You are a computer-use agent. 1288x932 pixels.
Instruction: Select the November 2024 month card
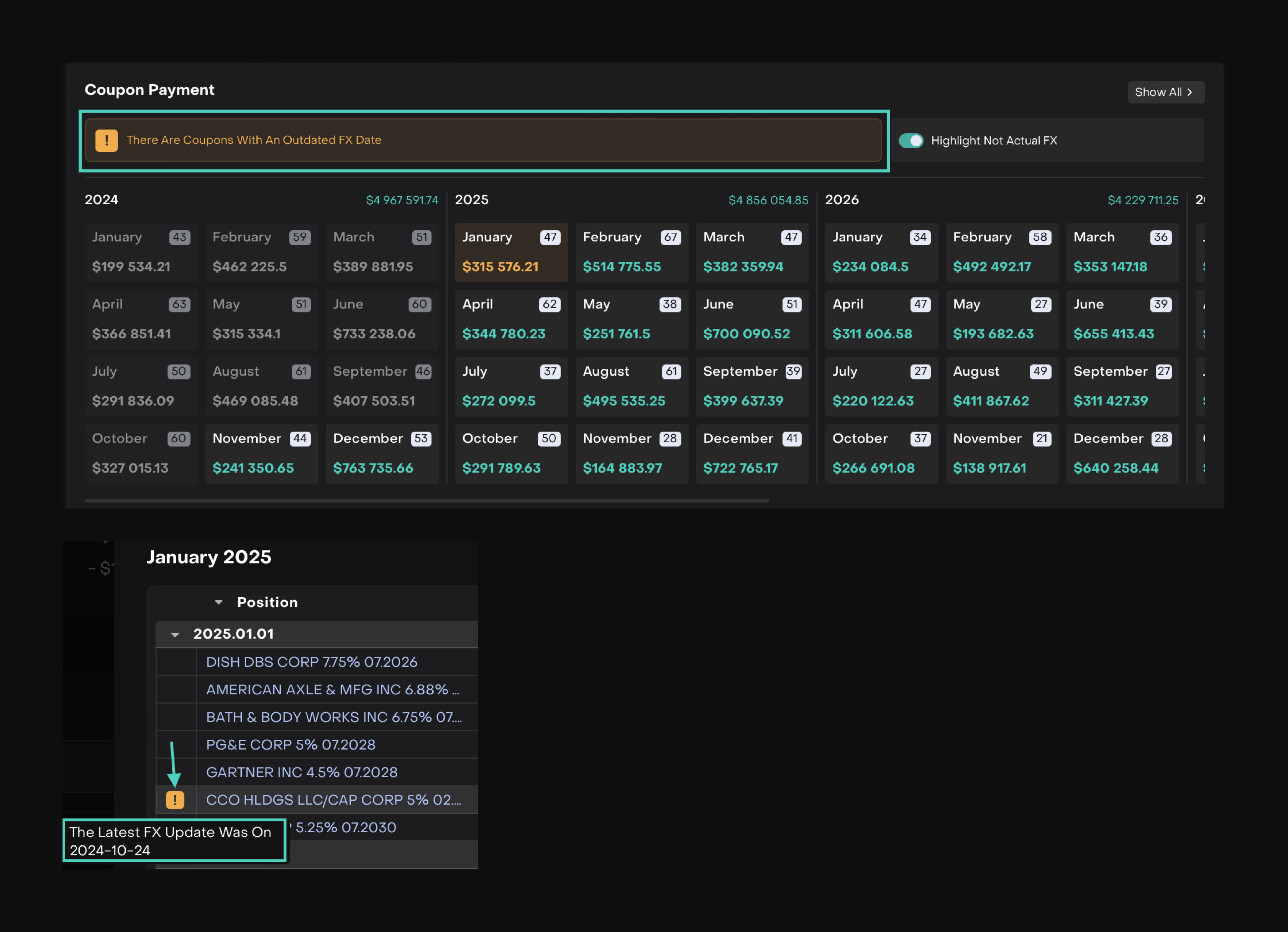click(x=261, y=453)
